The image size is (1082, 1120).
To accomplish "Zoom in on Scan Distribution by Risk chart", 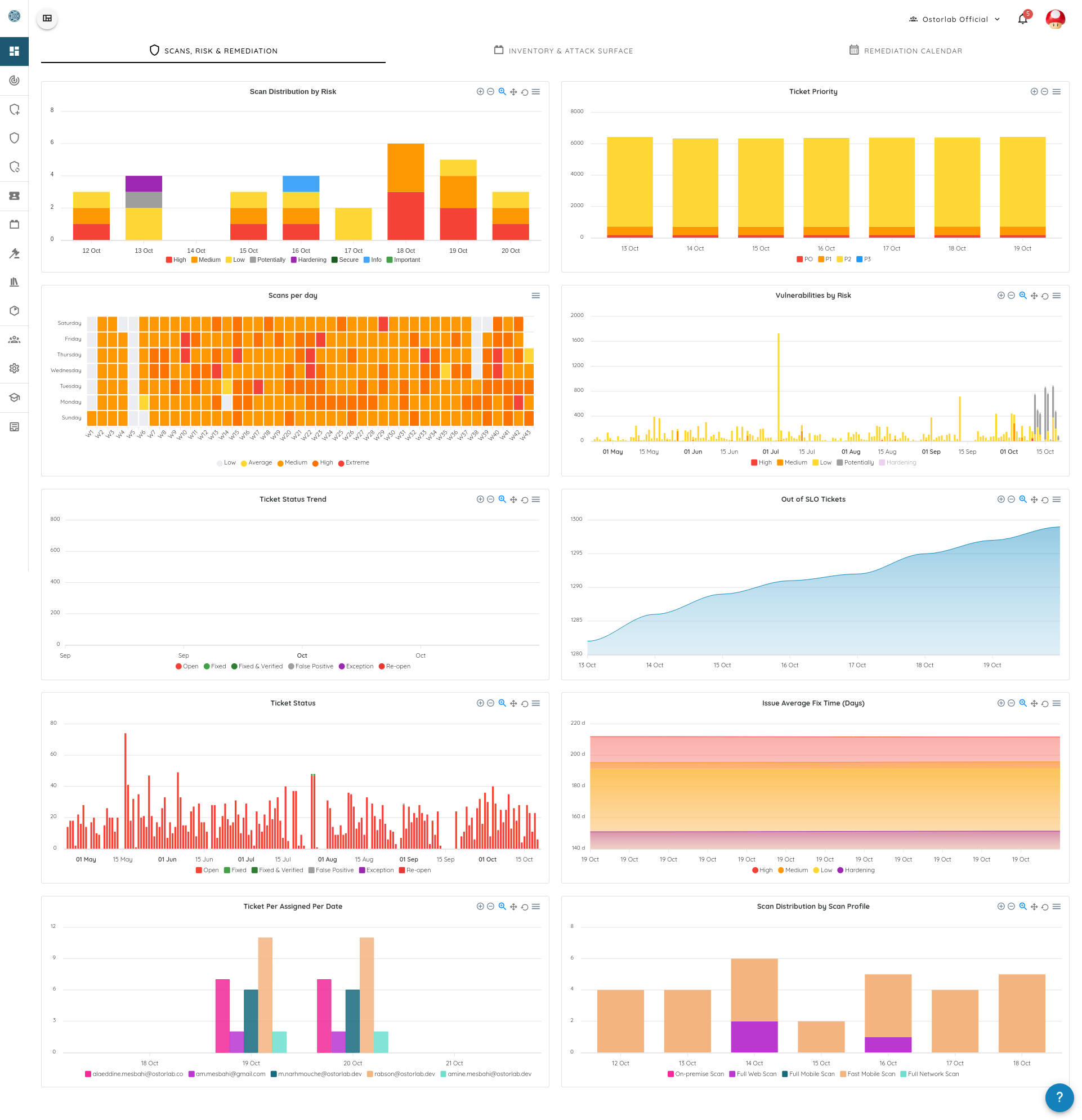I will point(480,91).
